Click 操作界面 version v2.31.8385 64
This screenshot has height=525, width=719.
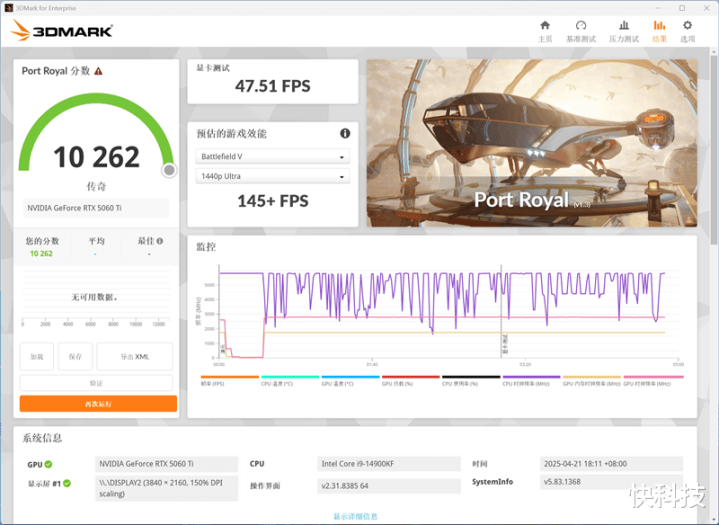click(389, 486)
